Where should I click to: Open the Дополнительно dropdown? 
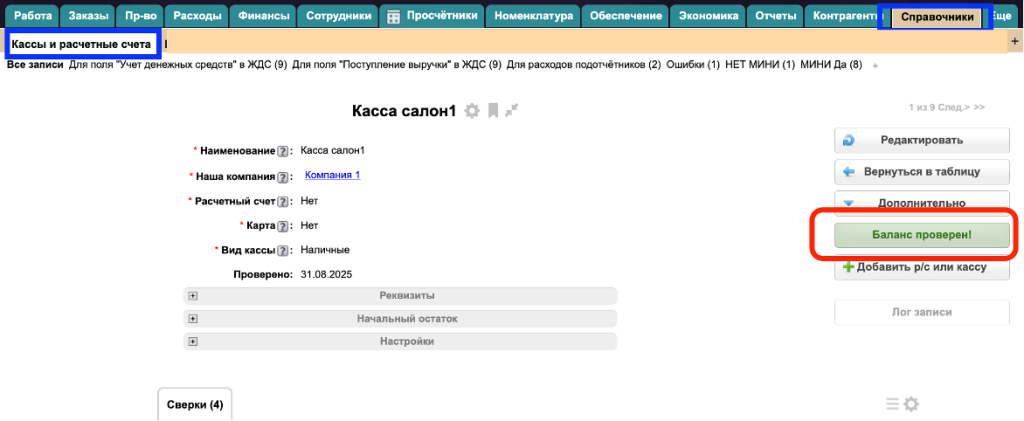[x=920, y=203]
